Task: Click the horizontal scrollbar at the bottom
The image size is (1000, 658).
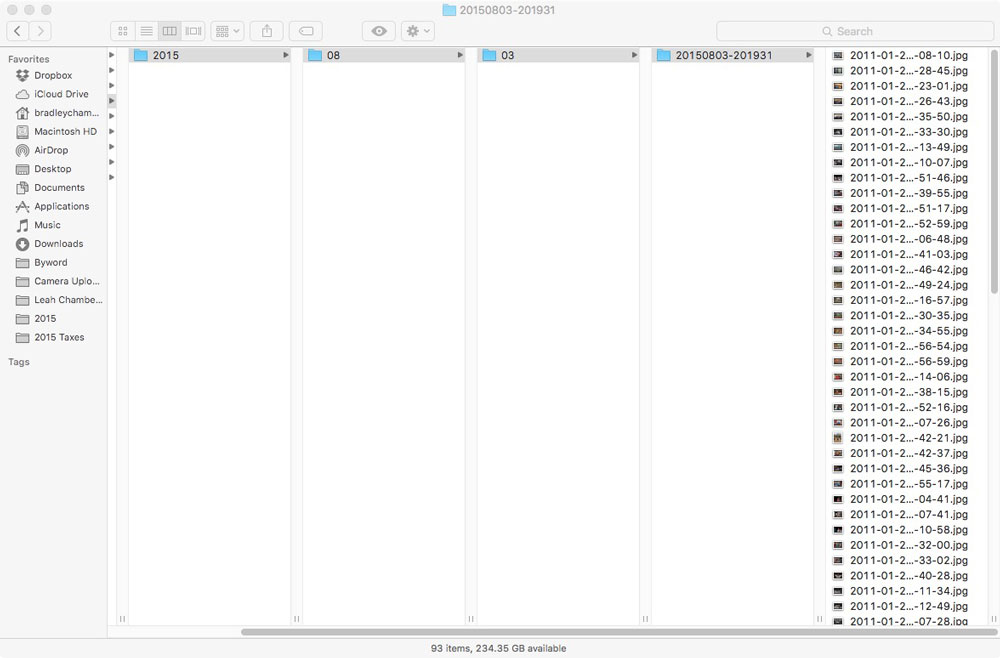Action: tap(619, 632)
